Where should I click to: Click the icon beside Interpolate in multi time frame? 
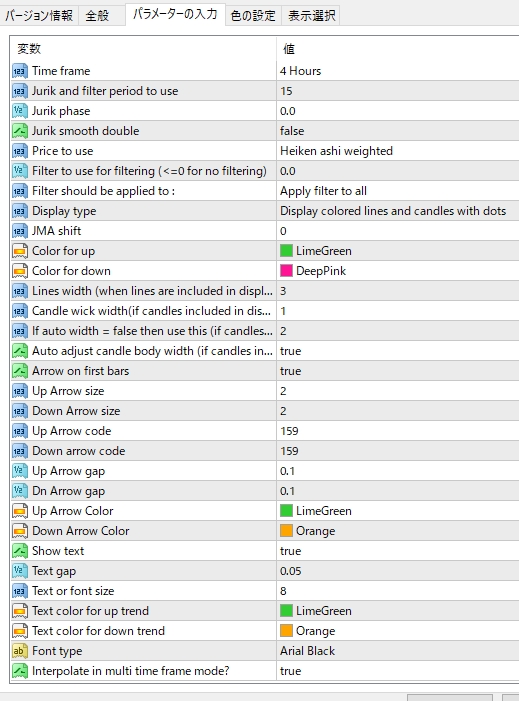(x=20, y=671)
